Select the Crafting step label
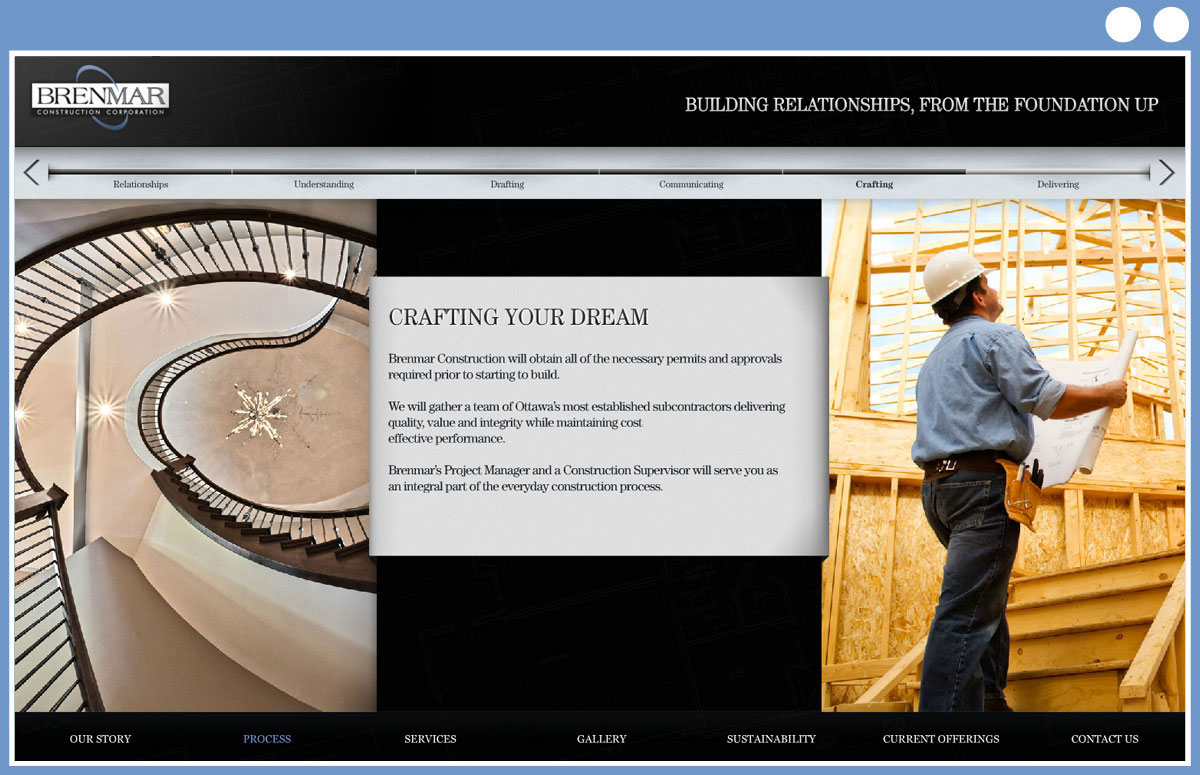 874,184
